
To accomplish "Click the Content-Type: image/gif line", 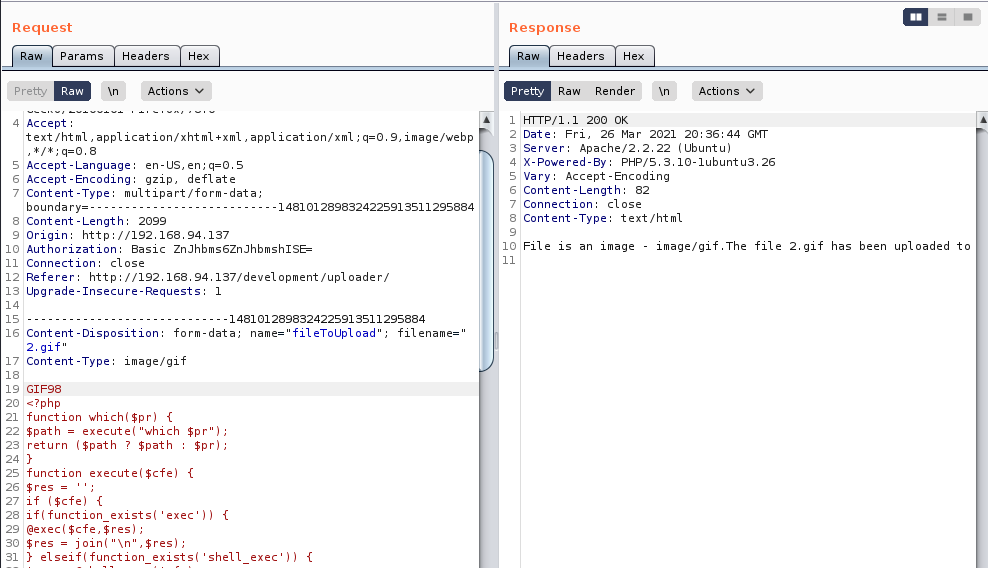I will pos(106,361).
